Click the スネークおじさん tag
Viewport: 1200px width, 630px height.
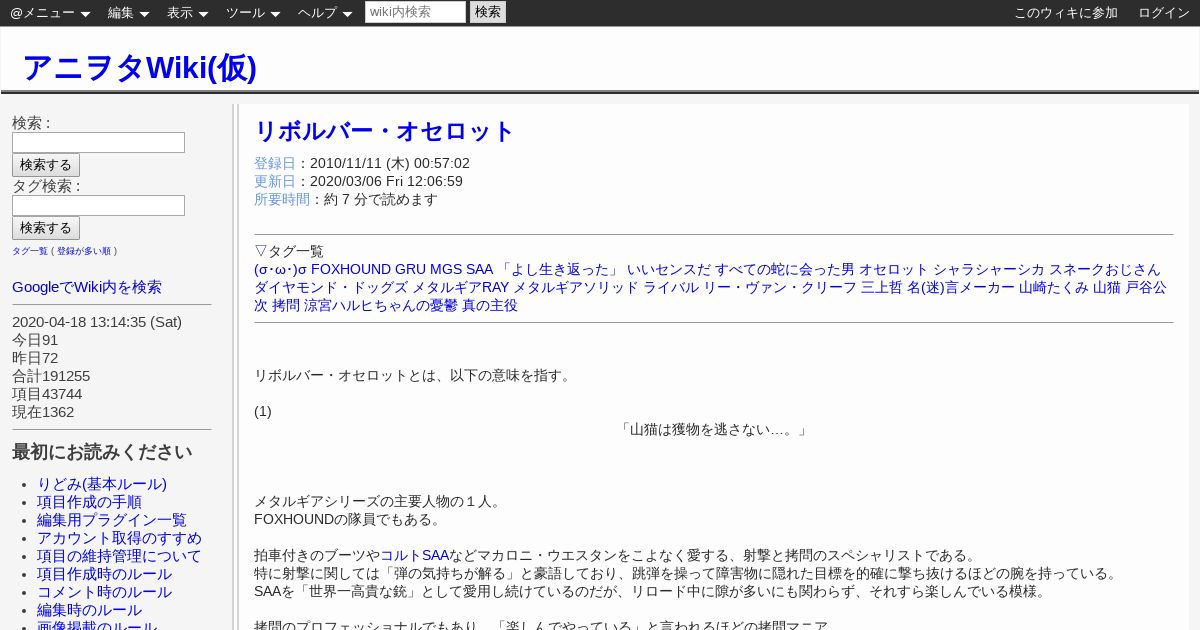tap(1105, 270)
